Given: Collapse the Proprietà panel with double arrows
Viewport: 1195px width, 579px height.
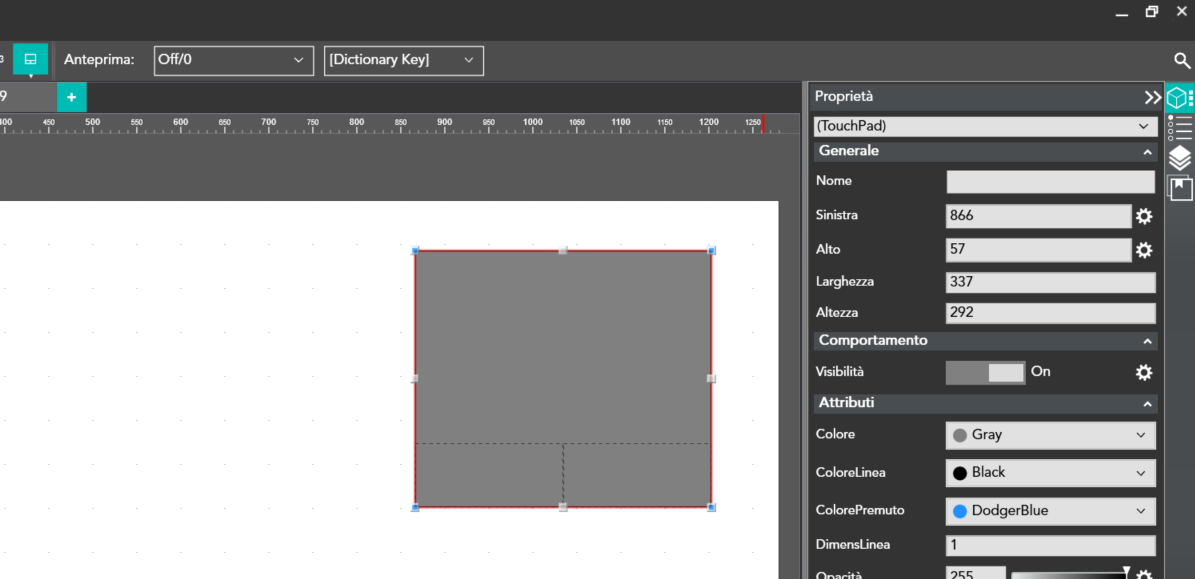Looking at the screenshot, I should (x=1152, y=97).
